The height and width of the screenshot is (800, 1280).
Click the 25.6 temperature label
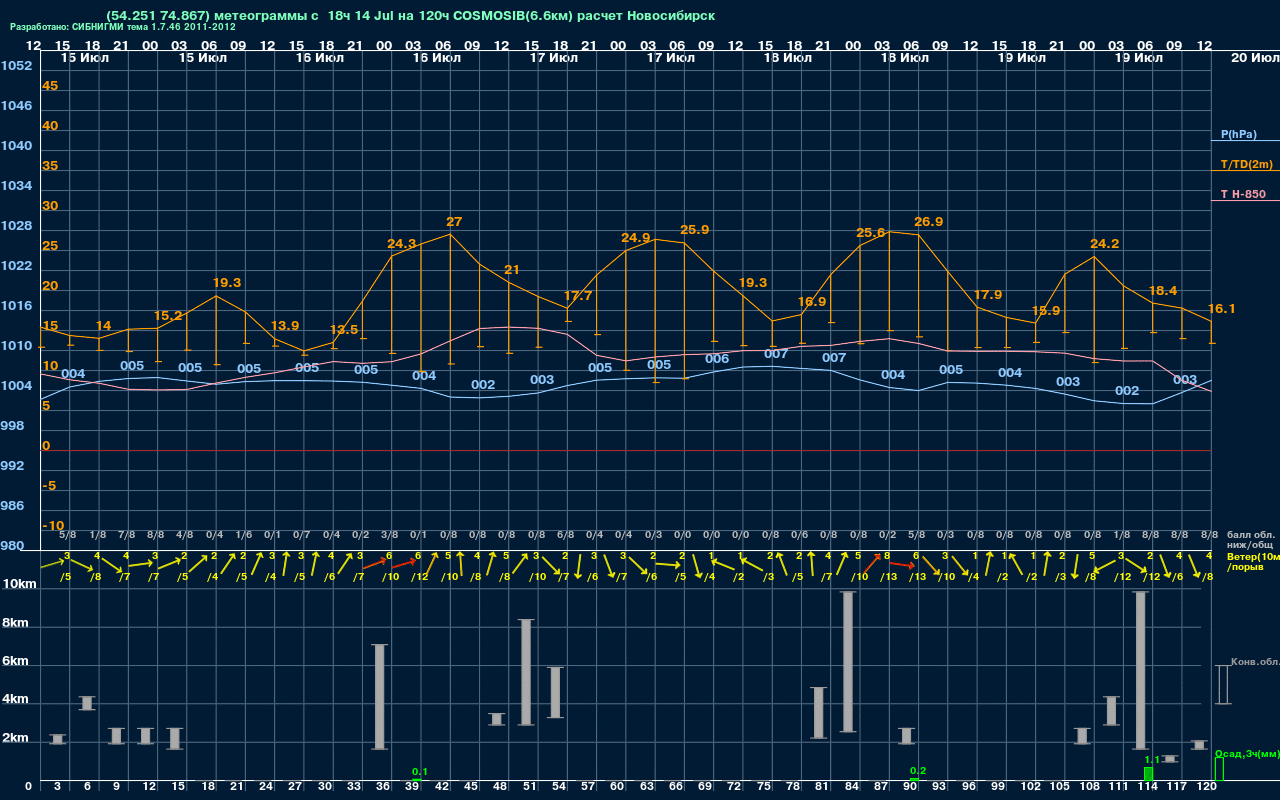870,233
